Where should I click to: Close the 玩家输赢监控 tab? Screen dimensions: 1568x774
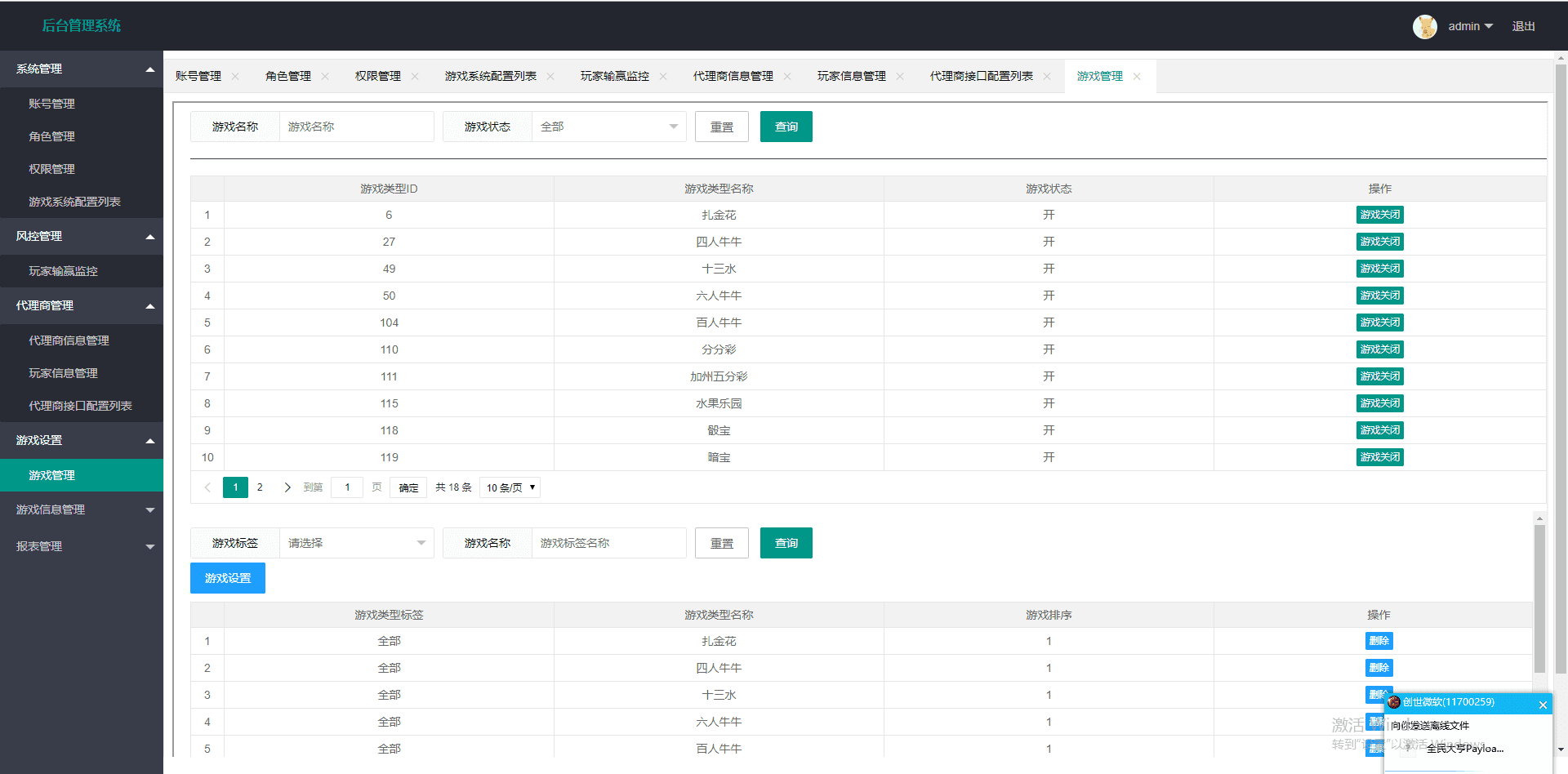coord(663,77)
